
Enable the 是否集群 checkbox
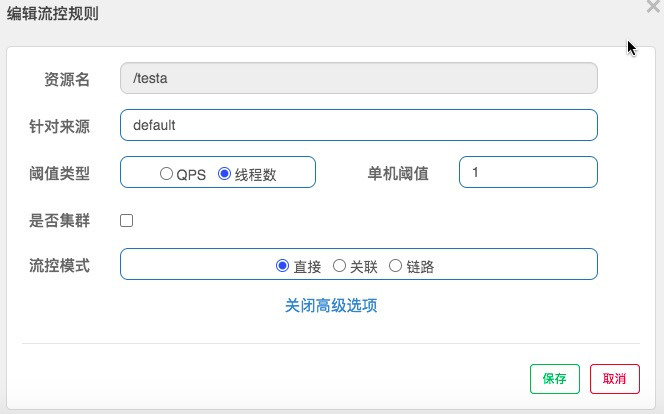coord(127,220)
